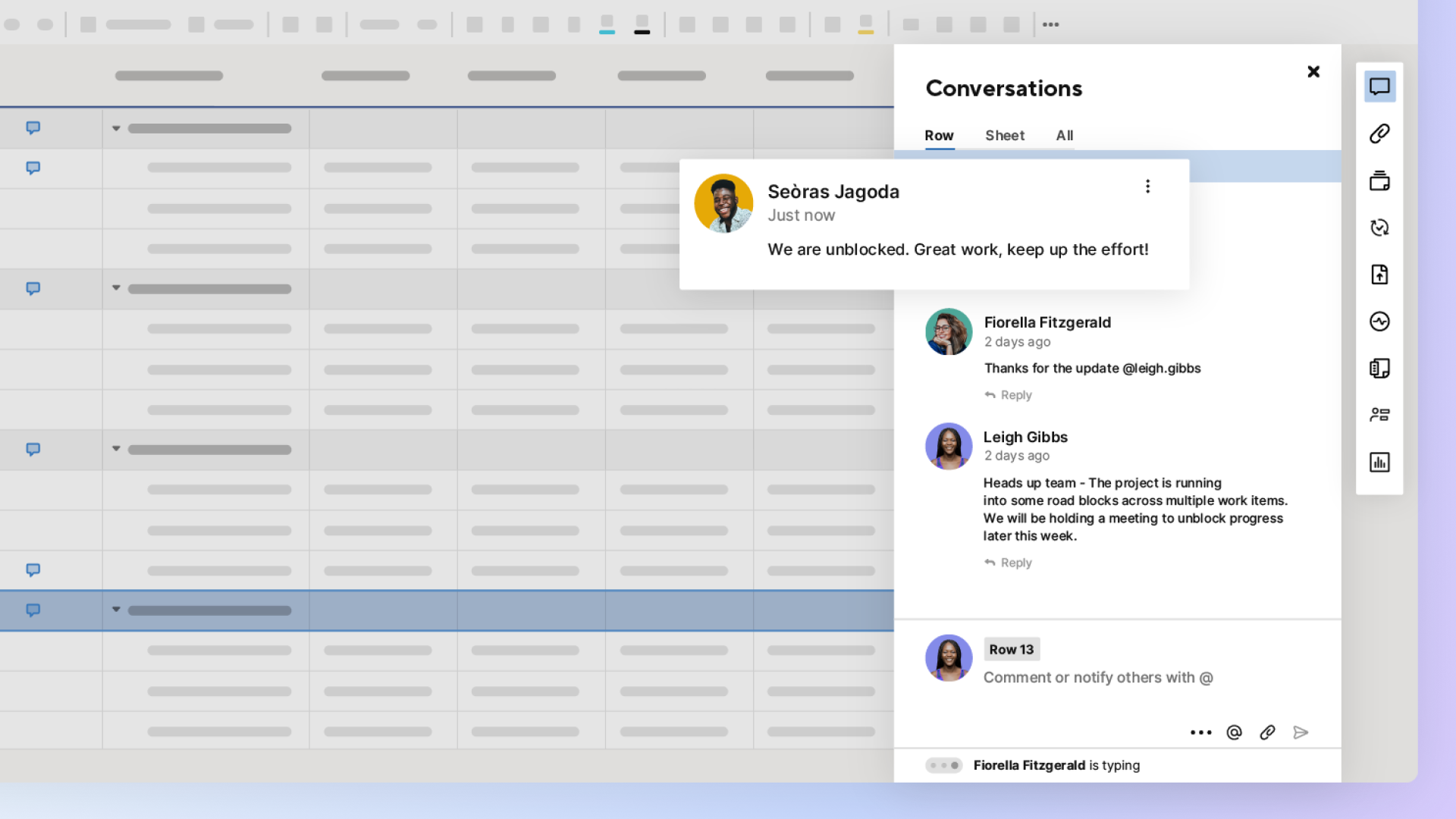The width and height of the screenshot is (1456, 819).
Task: Open the Publish file upload icon
Action: 1379,275
